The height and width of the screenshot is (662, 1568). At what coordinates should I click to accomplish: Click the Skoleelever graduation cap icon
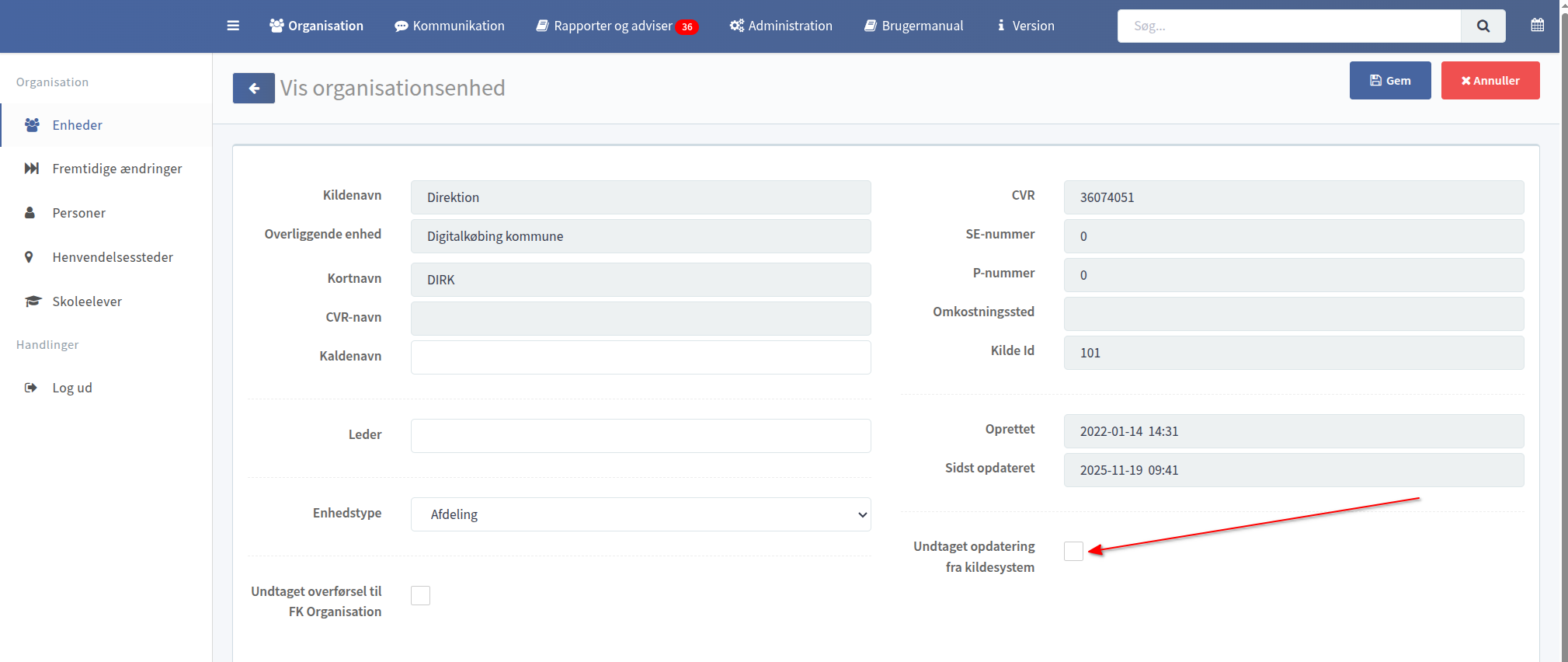[32, 301]
